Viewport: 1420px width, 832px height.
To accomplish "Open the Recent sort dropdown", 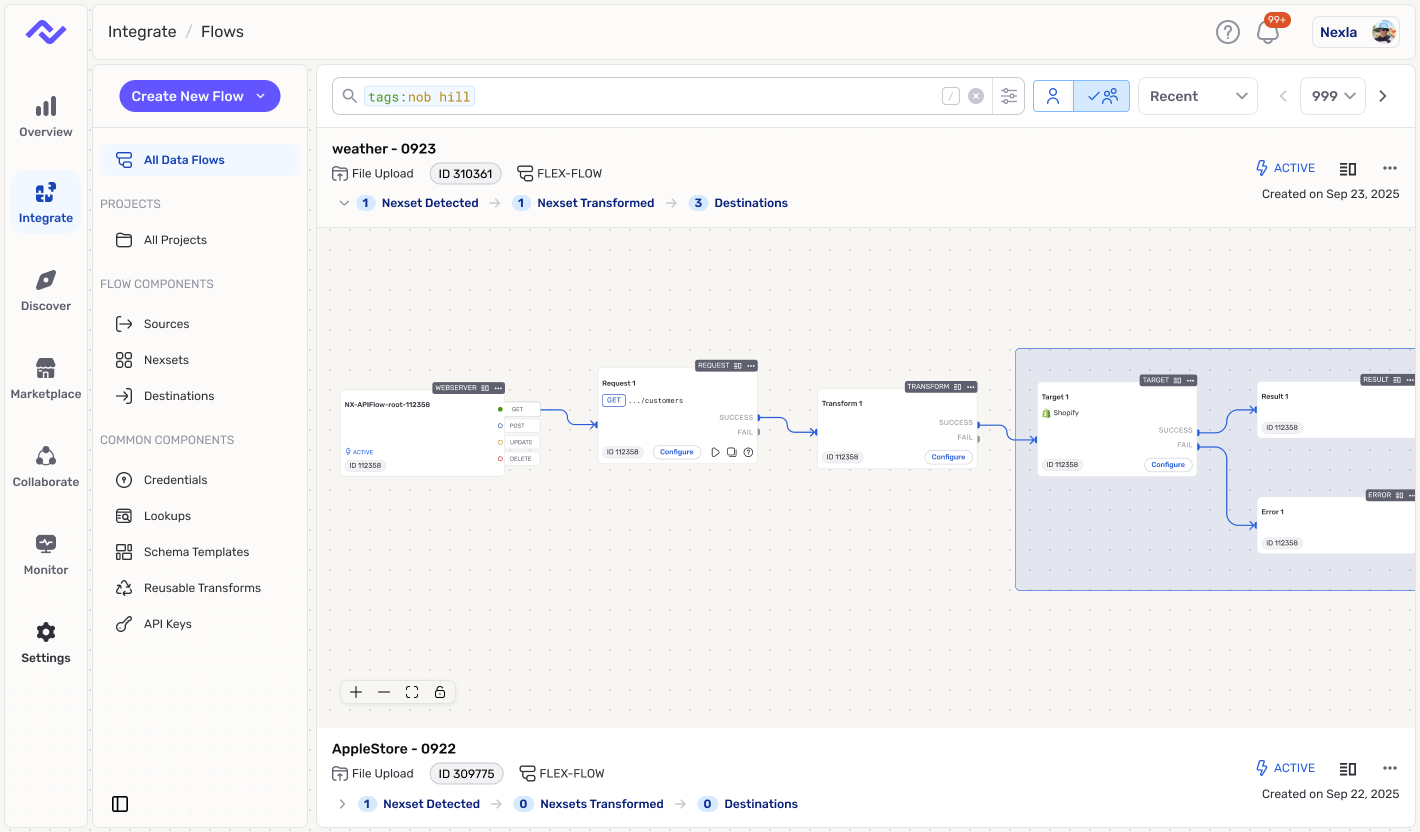I will click(1197, 95).
